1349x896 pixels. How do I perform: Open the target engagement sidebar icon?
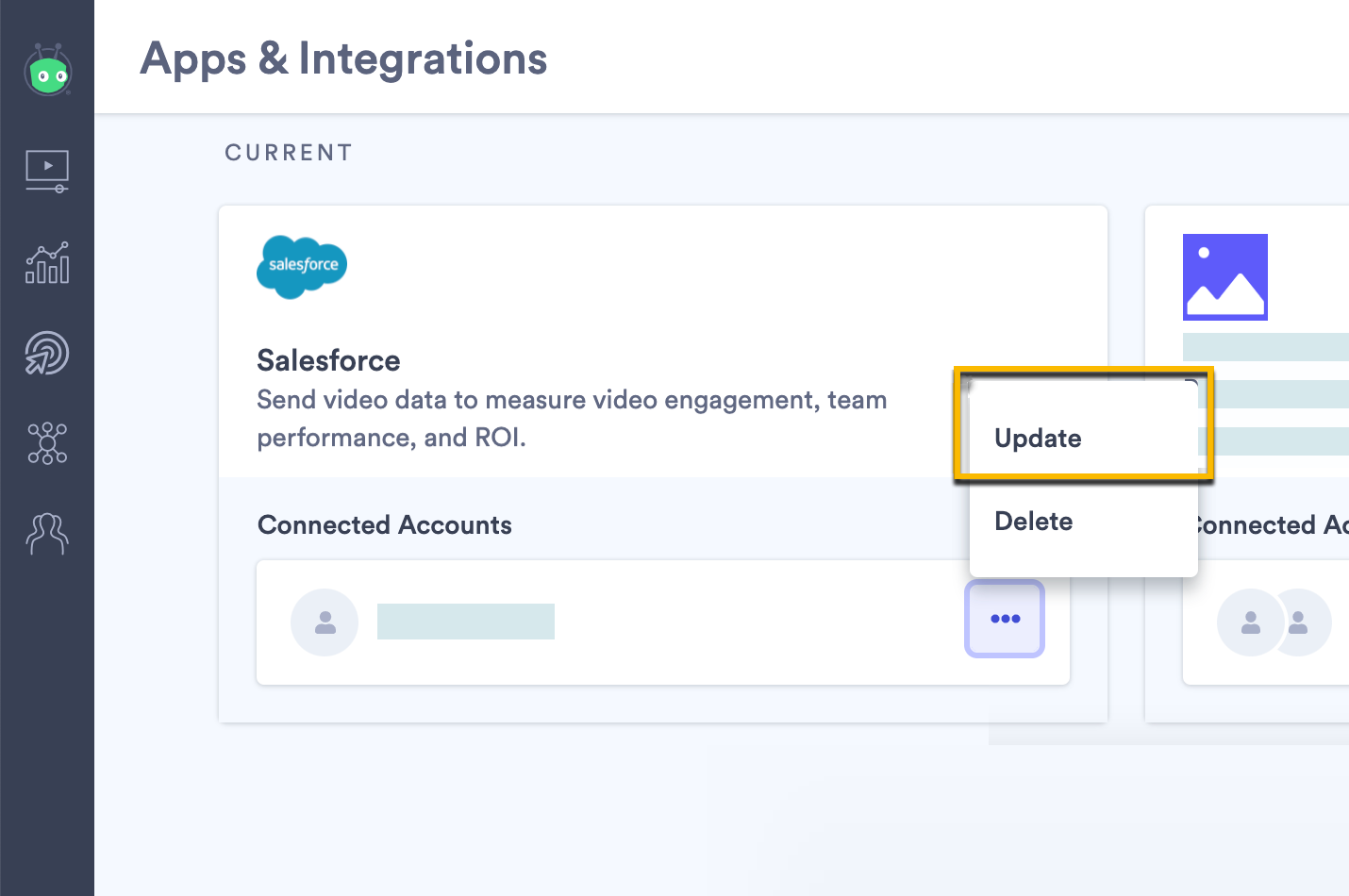pos(47,354)
